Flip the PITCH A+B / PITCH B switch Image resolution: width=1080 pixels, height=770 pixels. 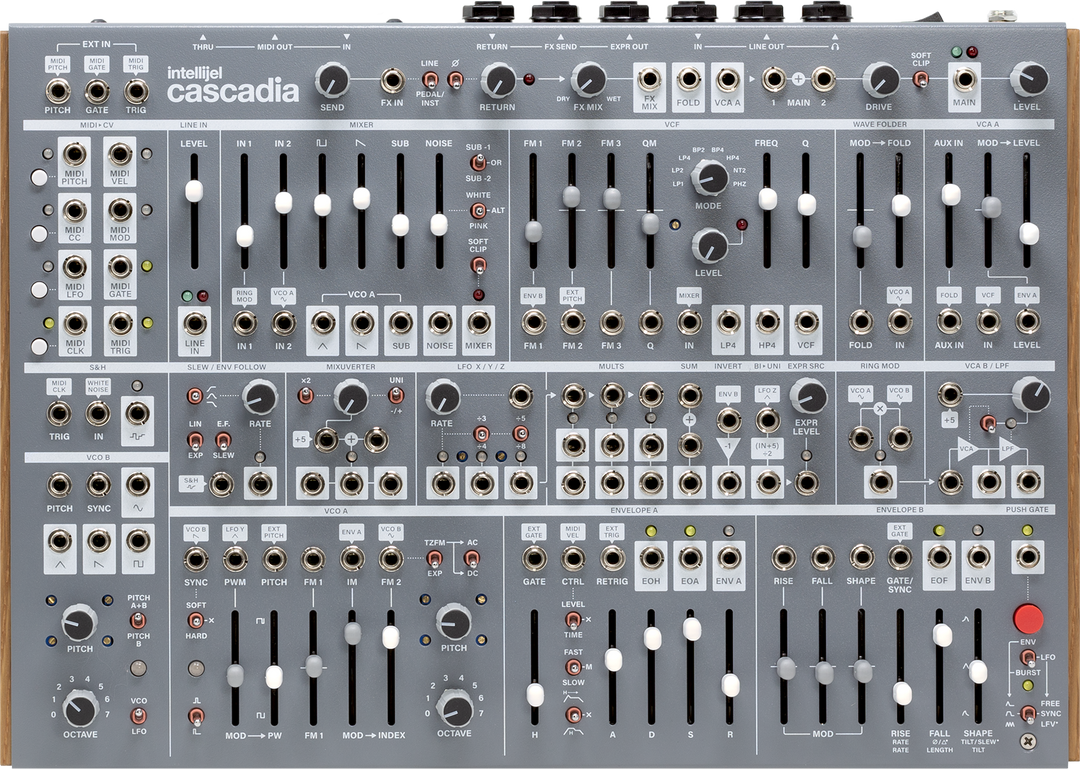[138, 621]
